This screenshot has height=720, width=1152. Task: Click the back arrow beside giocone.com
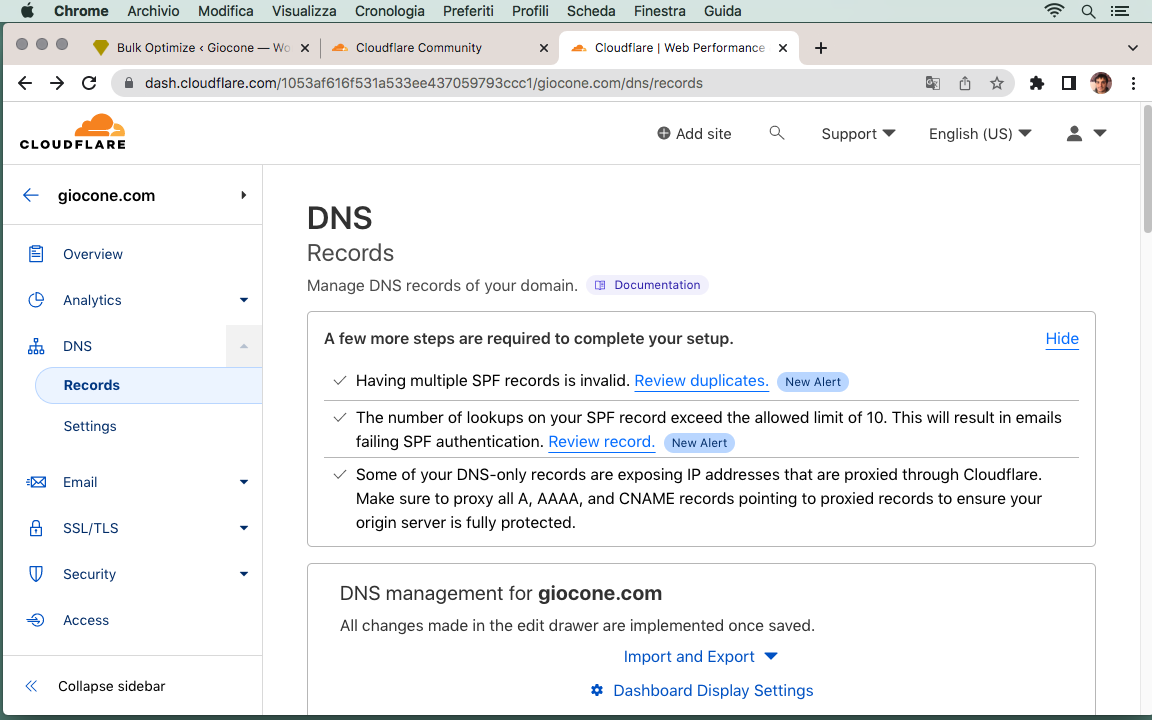point(30,195)
